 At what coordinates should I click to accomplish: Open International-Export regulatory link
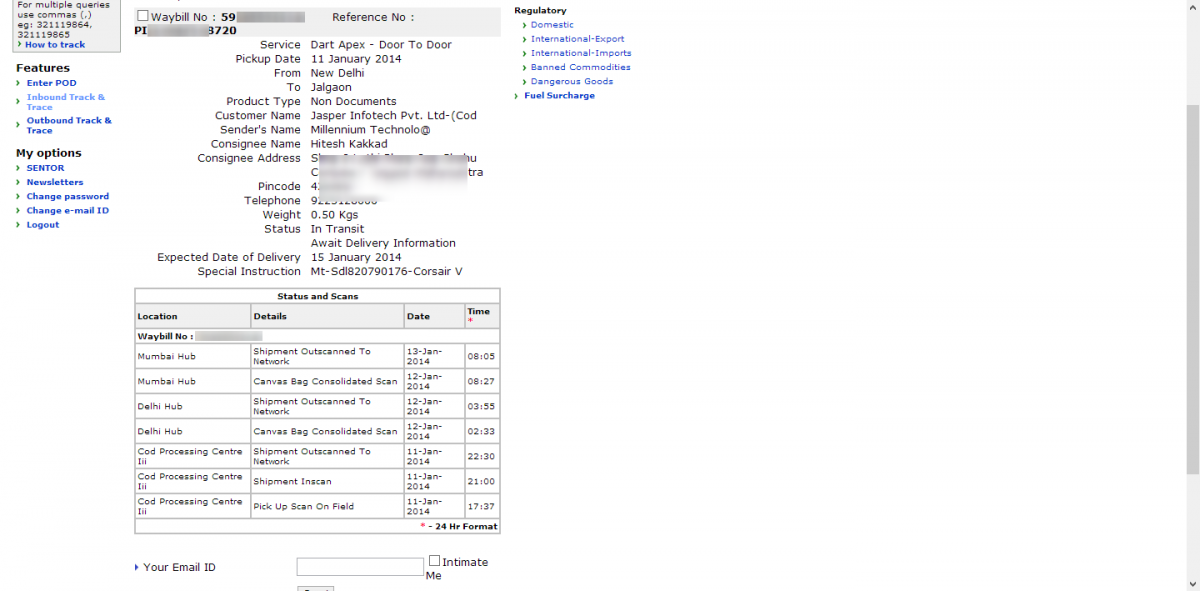pos(577,39)
